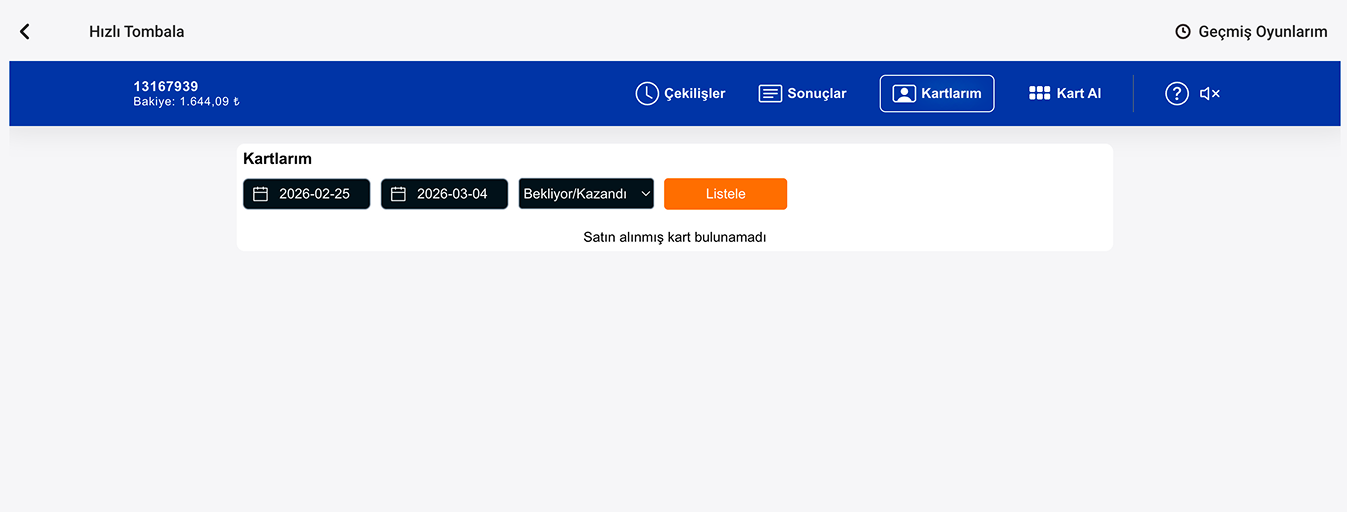Click the 2026-03-04 end date field
Viewport: 1347px width, 512px height.
[452, 194]
